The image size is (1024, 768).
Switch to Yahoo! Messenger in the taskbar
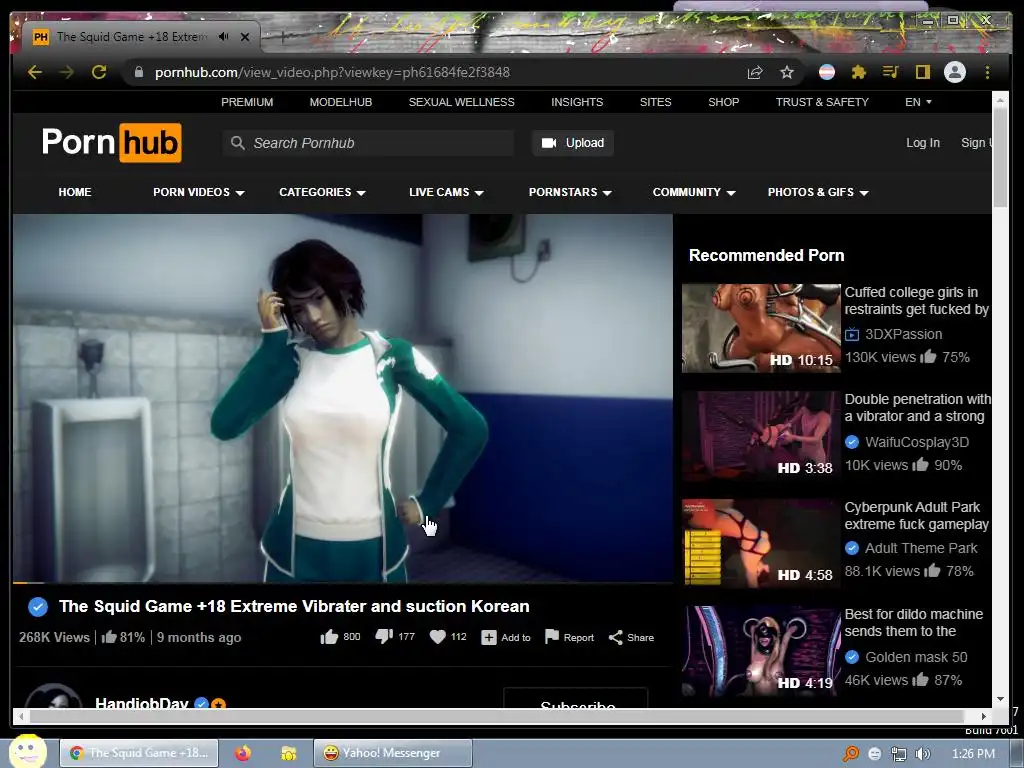(392, 753)
